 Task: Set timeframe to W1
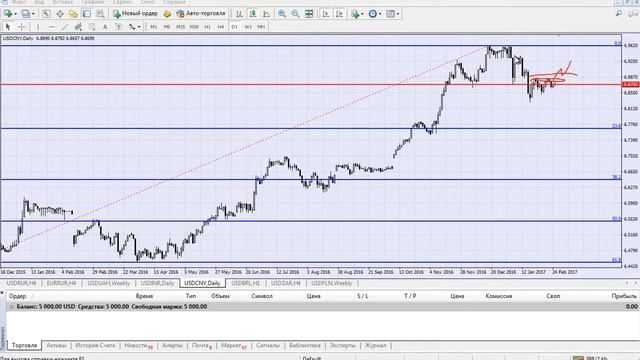pyautogui.click(x=248, y=27)
